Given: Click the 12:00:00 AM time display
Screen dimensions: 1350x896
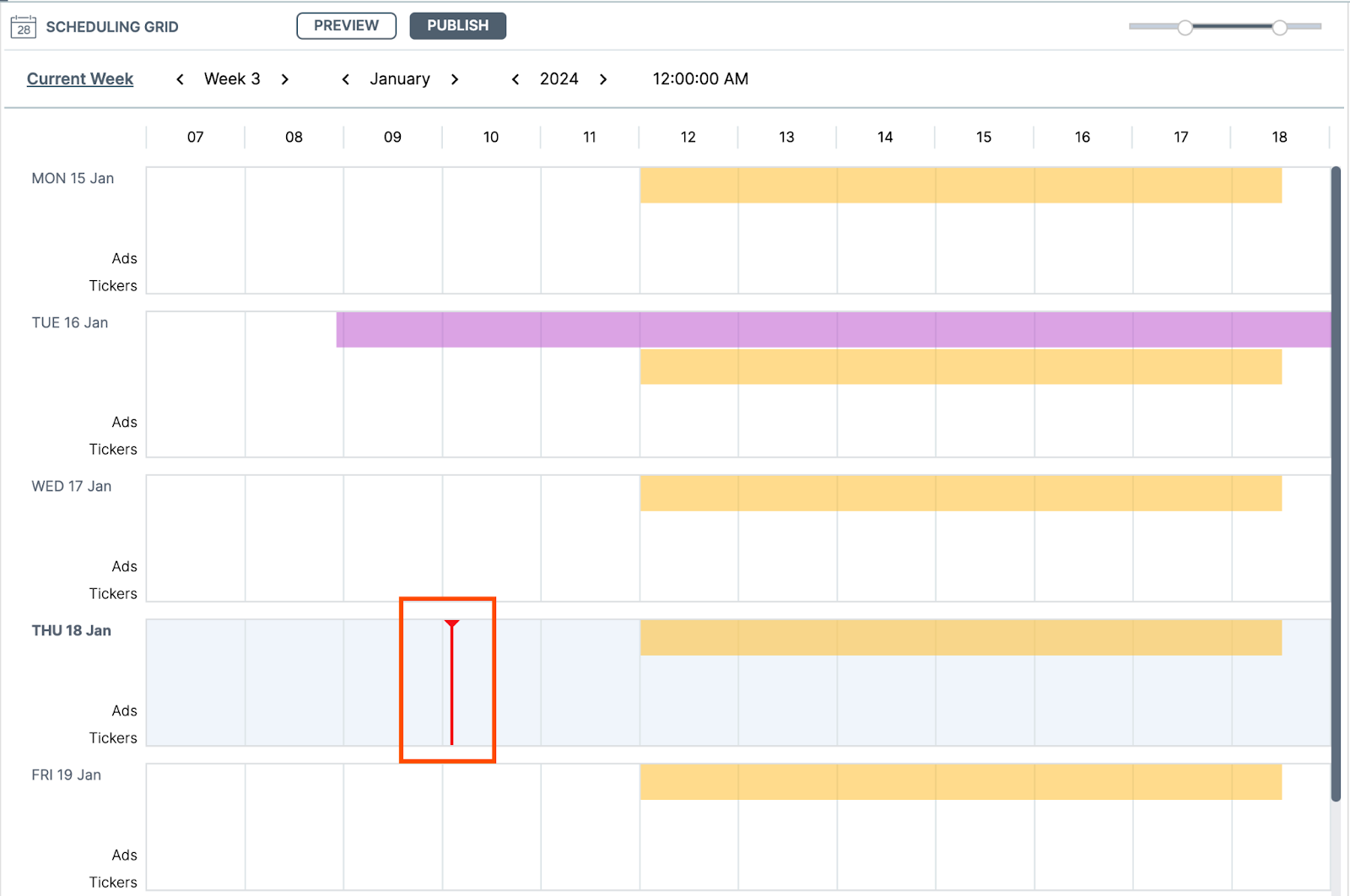Looking at the screenshot, I should click(699, 78).
